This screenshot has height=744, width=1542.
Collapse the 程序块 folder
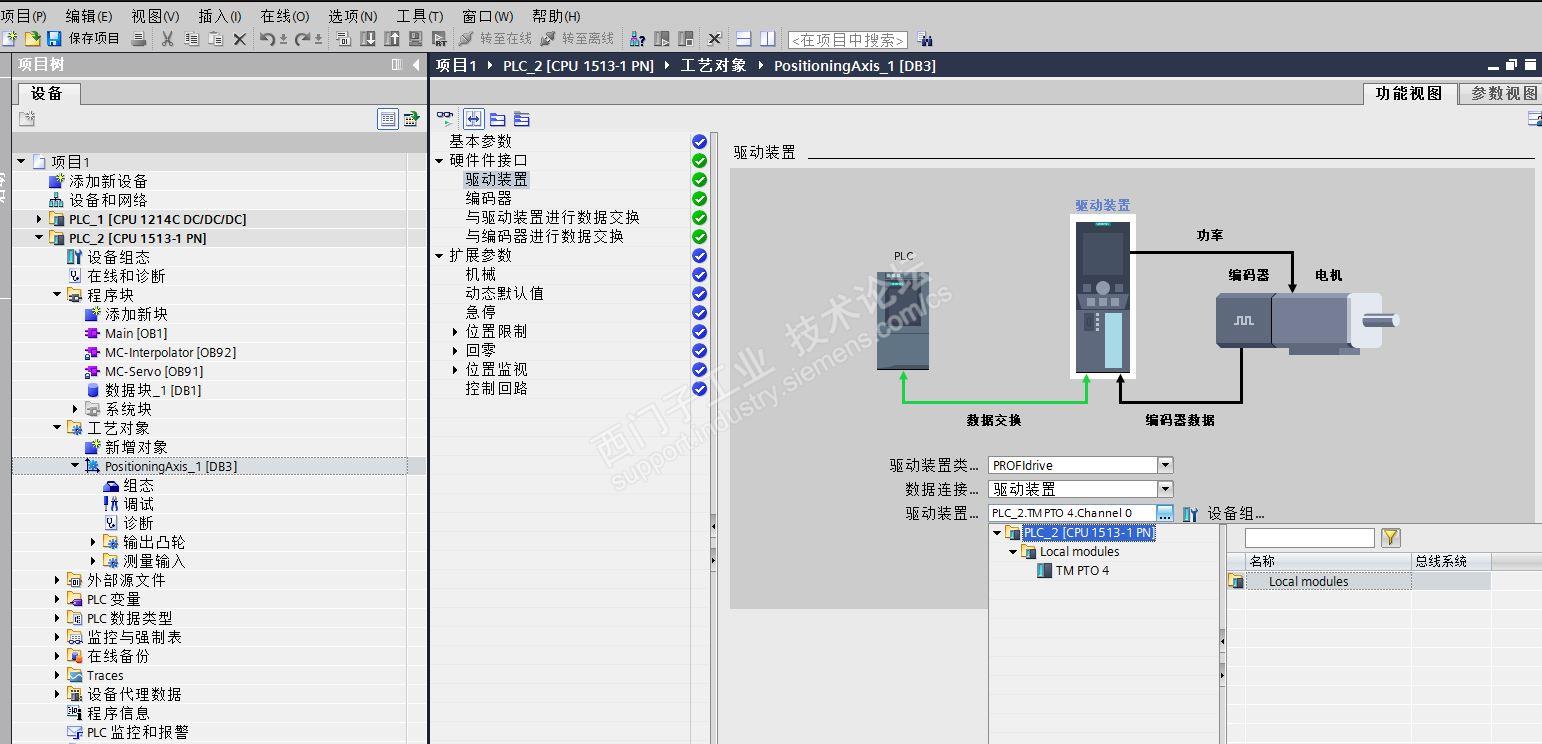tap(57, 295)
